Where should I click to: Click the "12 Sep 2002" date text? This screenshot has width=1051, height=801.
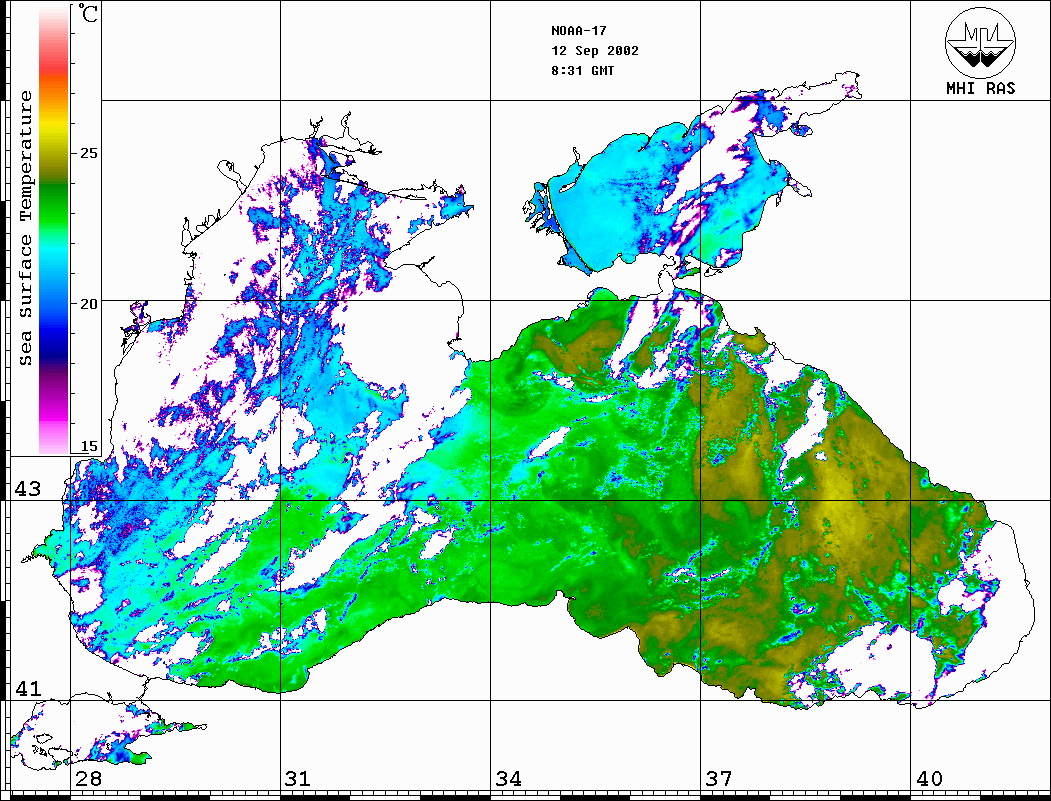595,51
